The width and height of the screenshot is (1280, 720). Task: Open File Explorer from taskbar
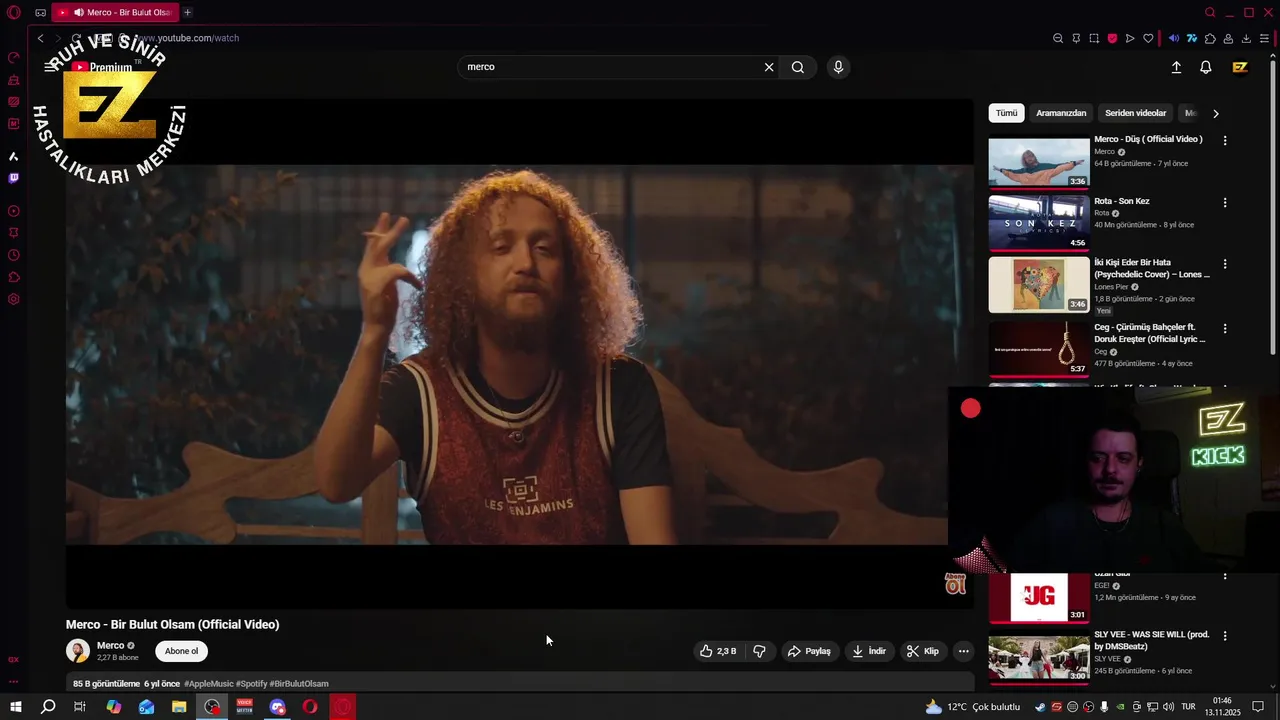[179, 707]
